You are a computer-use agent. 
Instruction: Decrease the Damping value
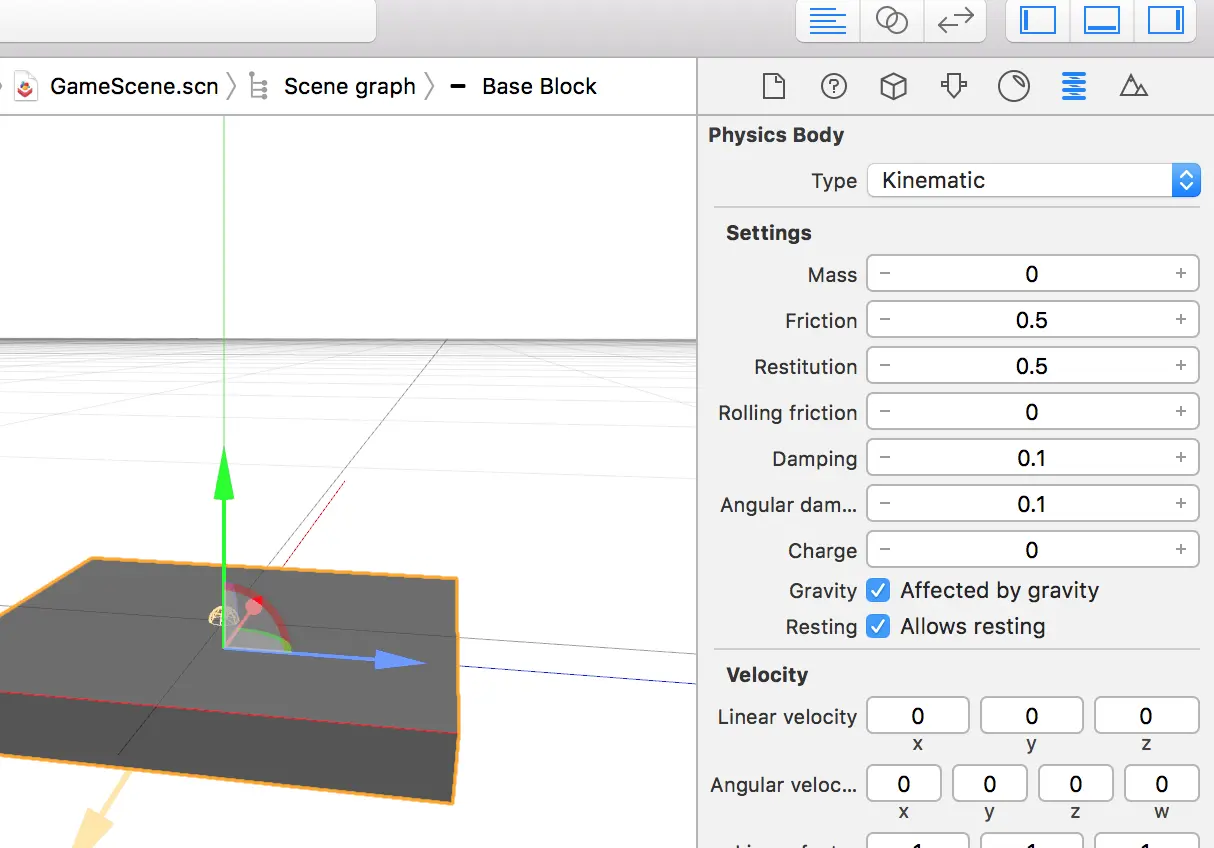[885, 457]
